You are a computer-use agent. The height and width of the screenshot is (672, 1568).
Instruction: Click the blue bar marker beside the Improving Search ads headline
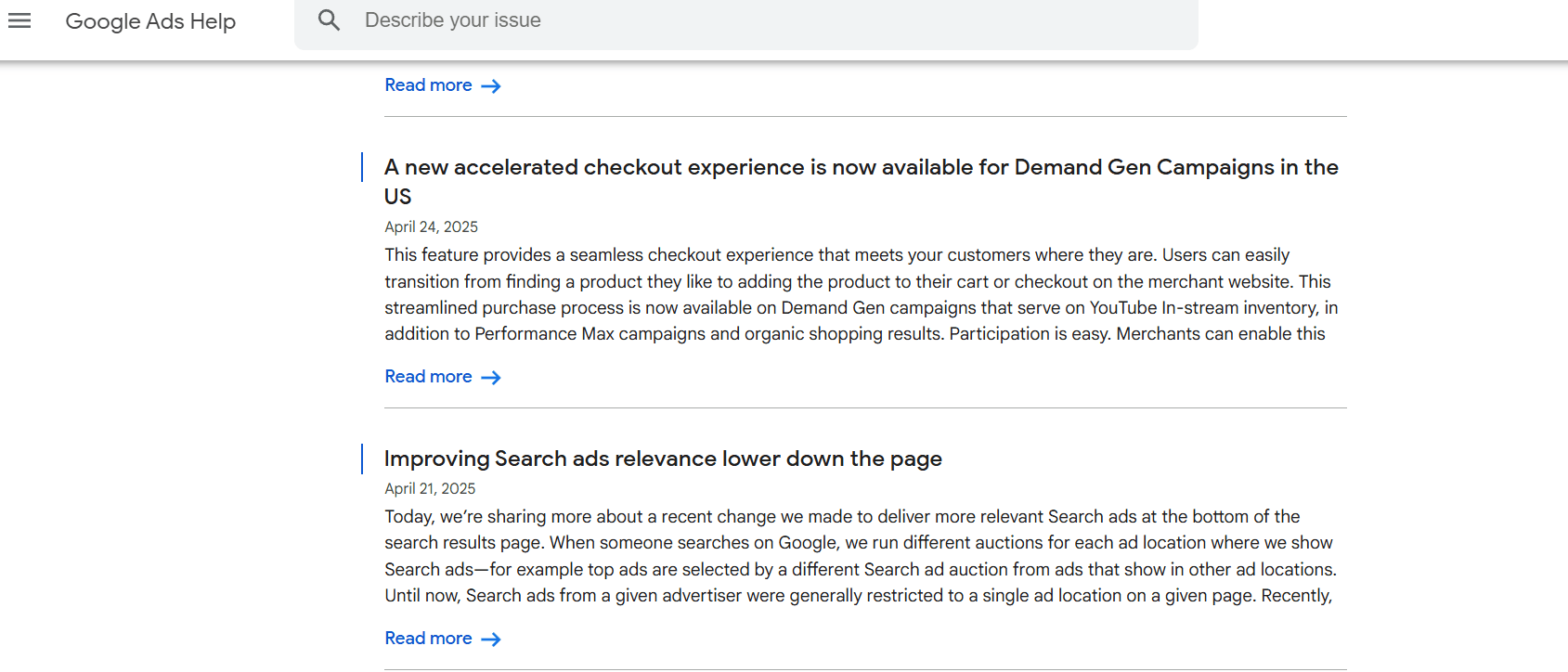[x=362, y=459]
